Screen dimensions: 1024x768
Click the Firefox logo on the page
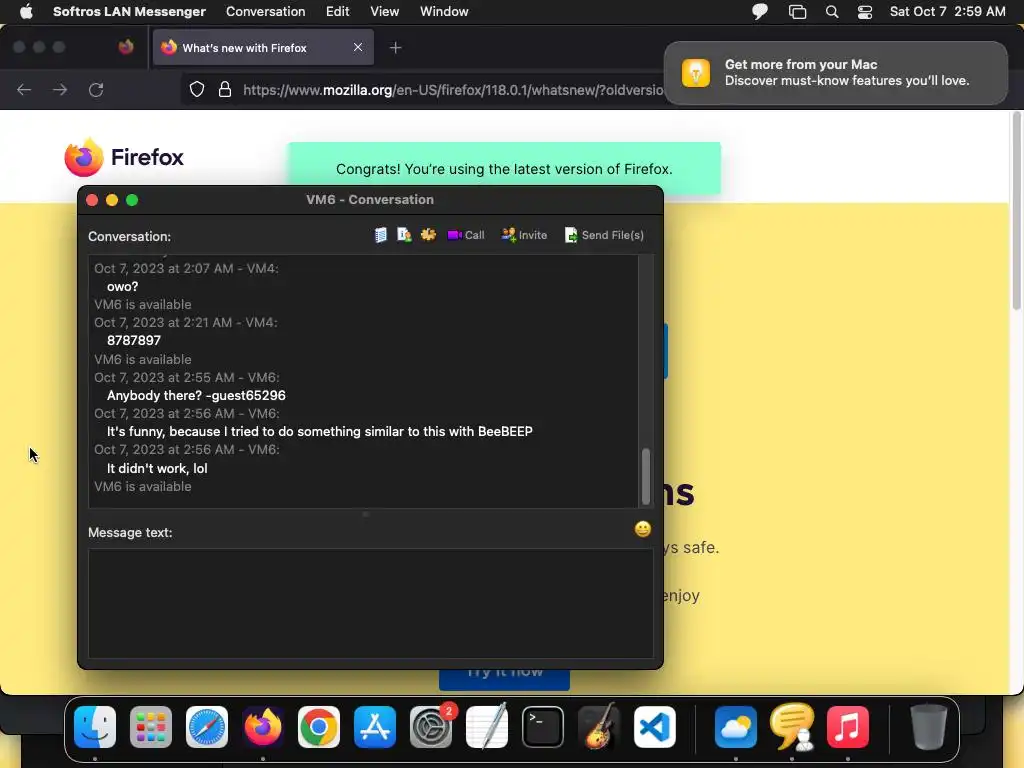(x=124, y=157)
